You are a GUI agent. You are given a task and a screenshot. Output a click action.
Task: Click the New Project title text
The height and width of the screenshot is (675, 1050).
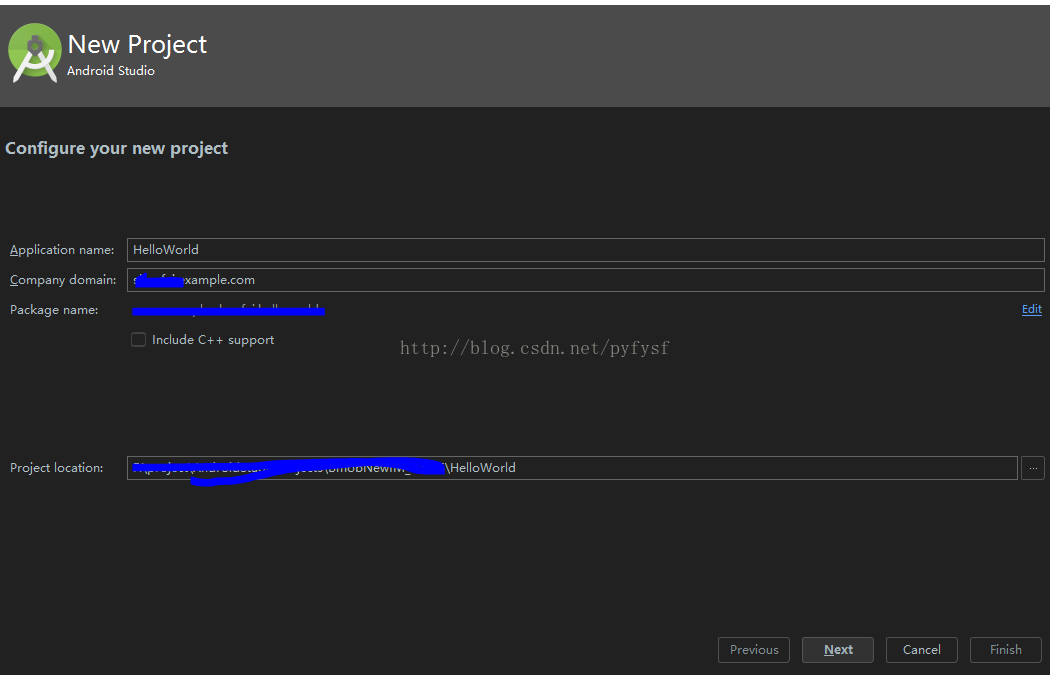point(137,44)
